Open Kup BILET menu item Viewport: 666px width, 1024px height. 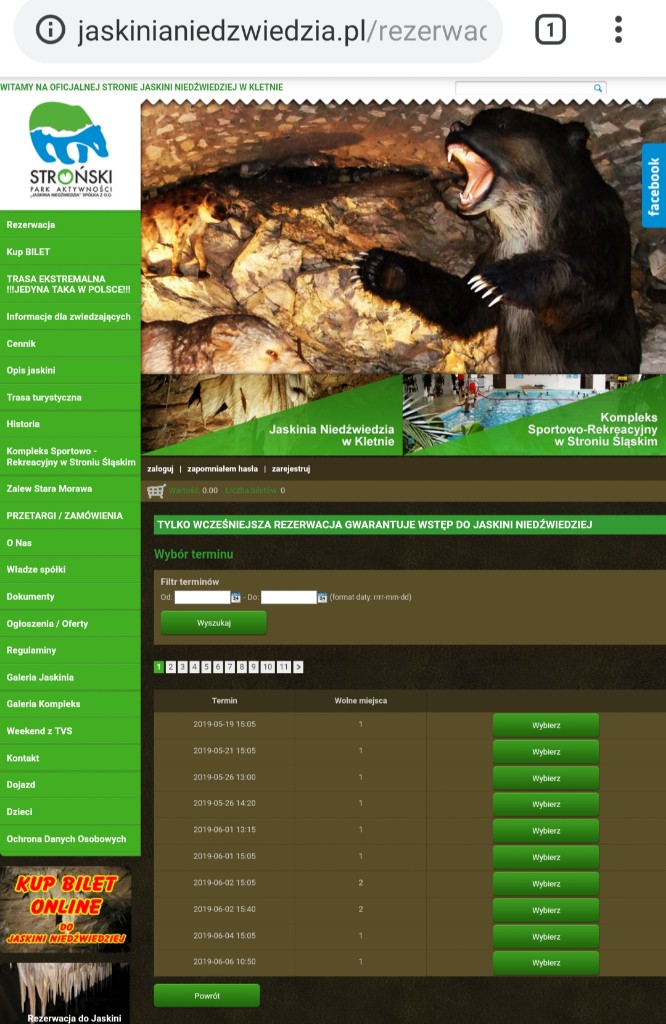[x=70, y=251]
